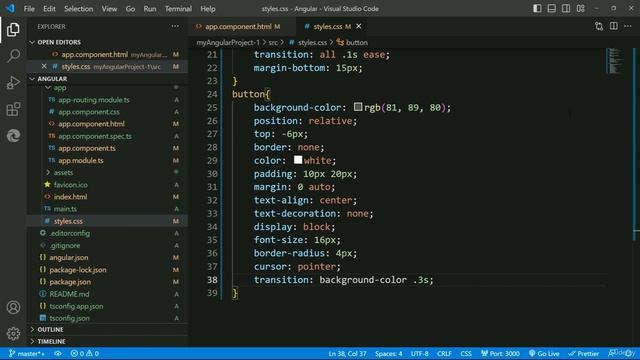This screenshot has height=360, width=640.
Task: Open the Manage gear icon
Action: coord(13,333)
